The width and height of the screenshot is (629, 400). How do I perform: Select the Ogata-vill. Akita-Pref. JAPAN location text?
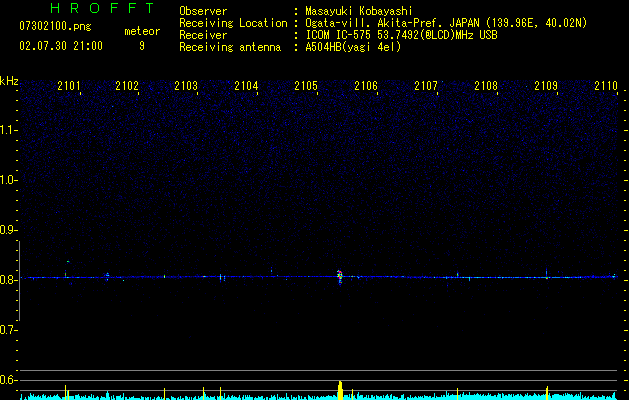446,23
